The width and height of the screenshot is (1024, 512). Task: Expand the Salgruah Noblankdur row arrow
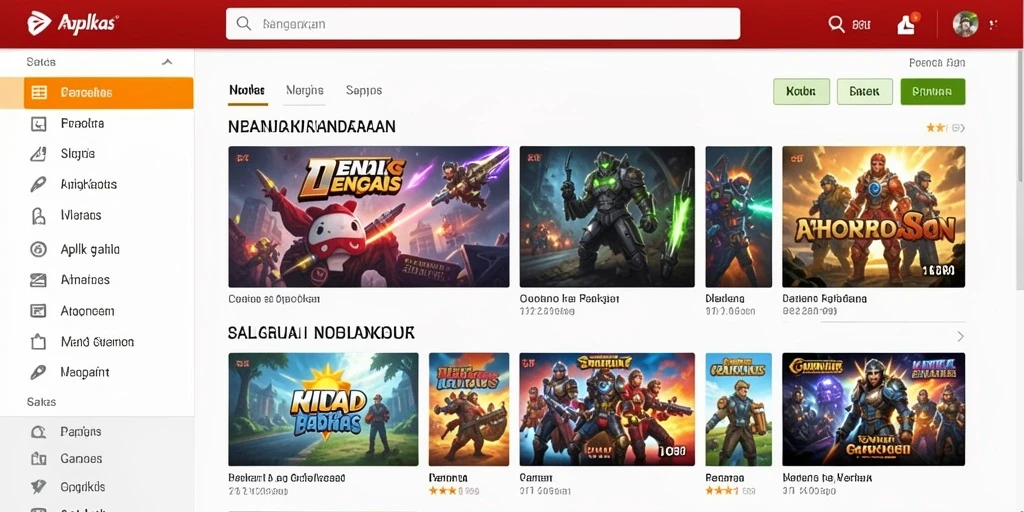click(960, 336)
